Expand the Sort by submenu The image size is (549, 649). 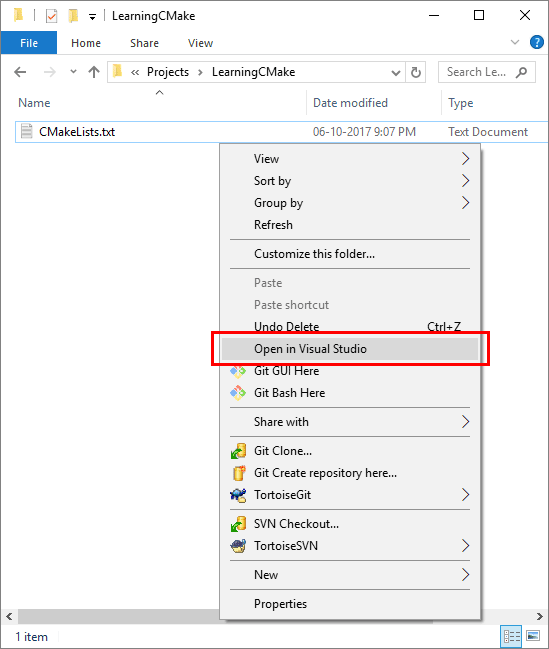coord(465,180)
